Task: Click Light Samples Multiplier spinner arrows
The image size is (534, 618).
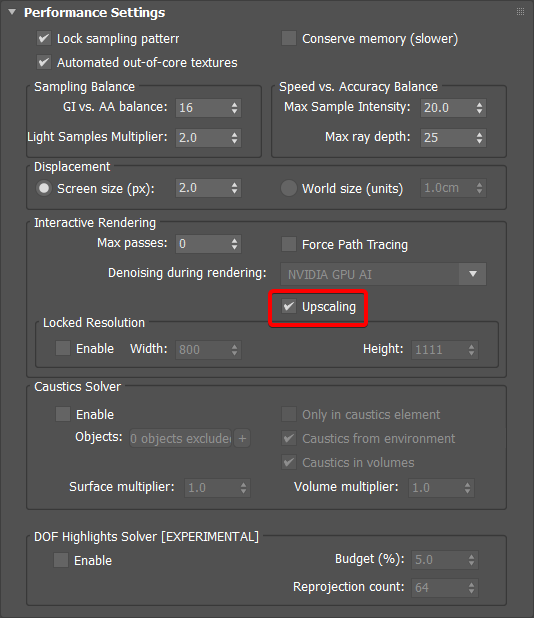Action: (x=234, y=138)
